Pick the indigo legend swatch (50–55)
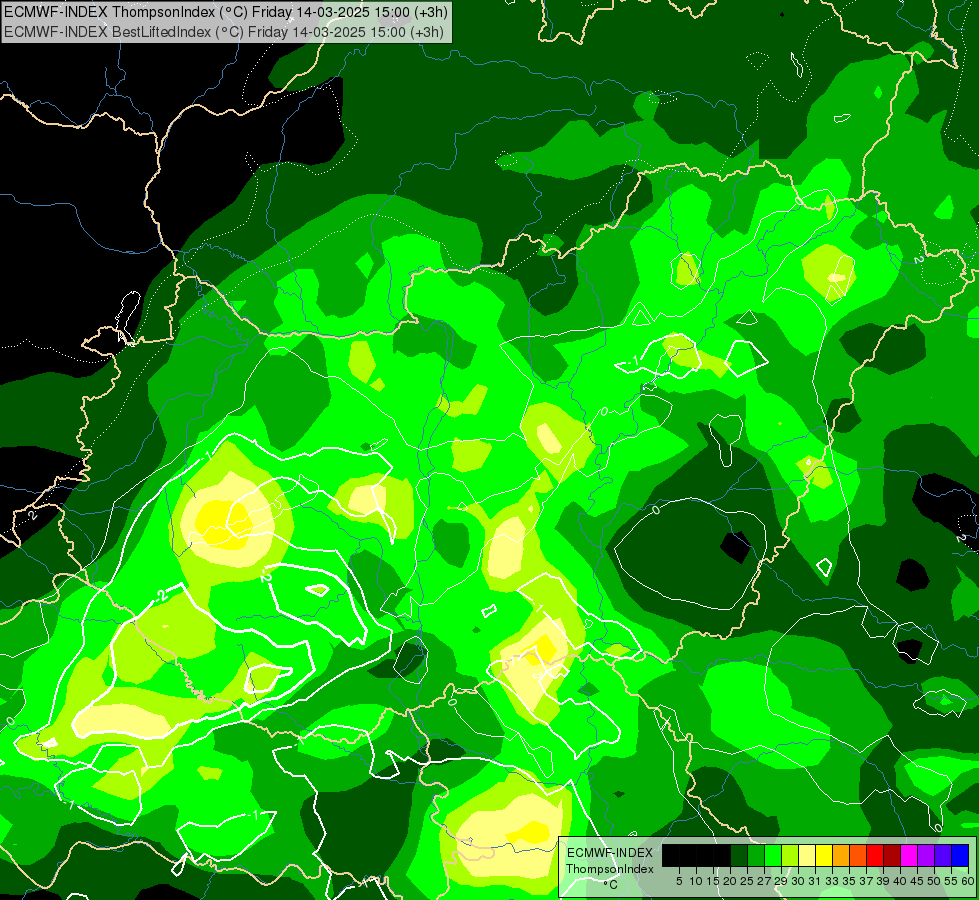 pos(943,856)
